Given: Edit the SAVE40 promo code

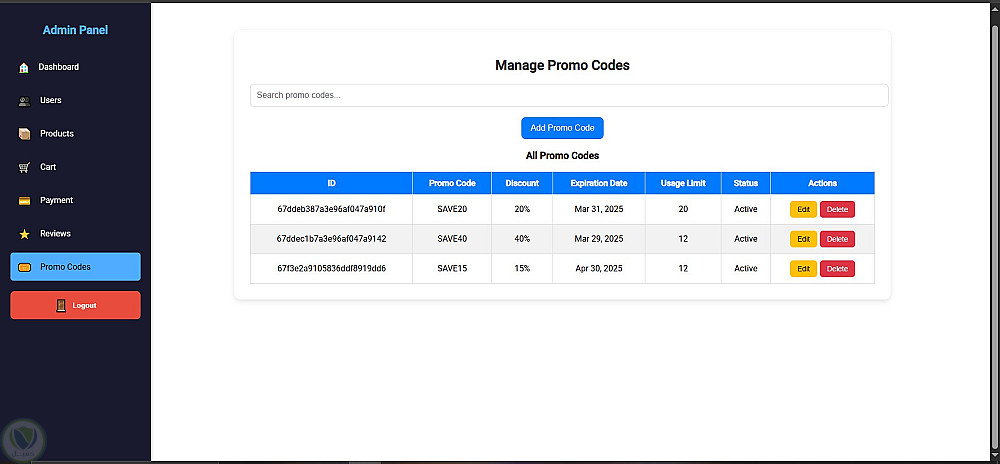Looking at the screenshot, I should (803, 239).
